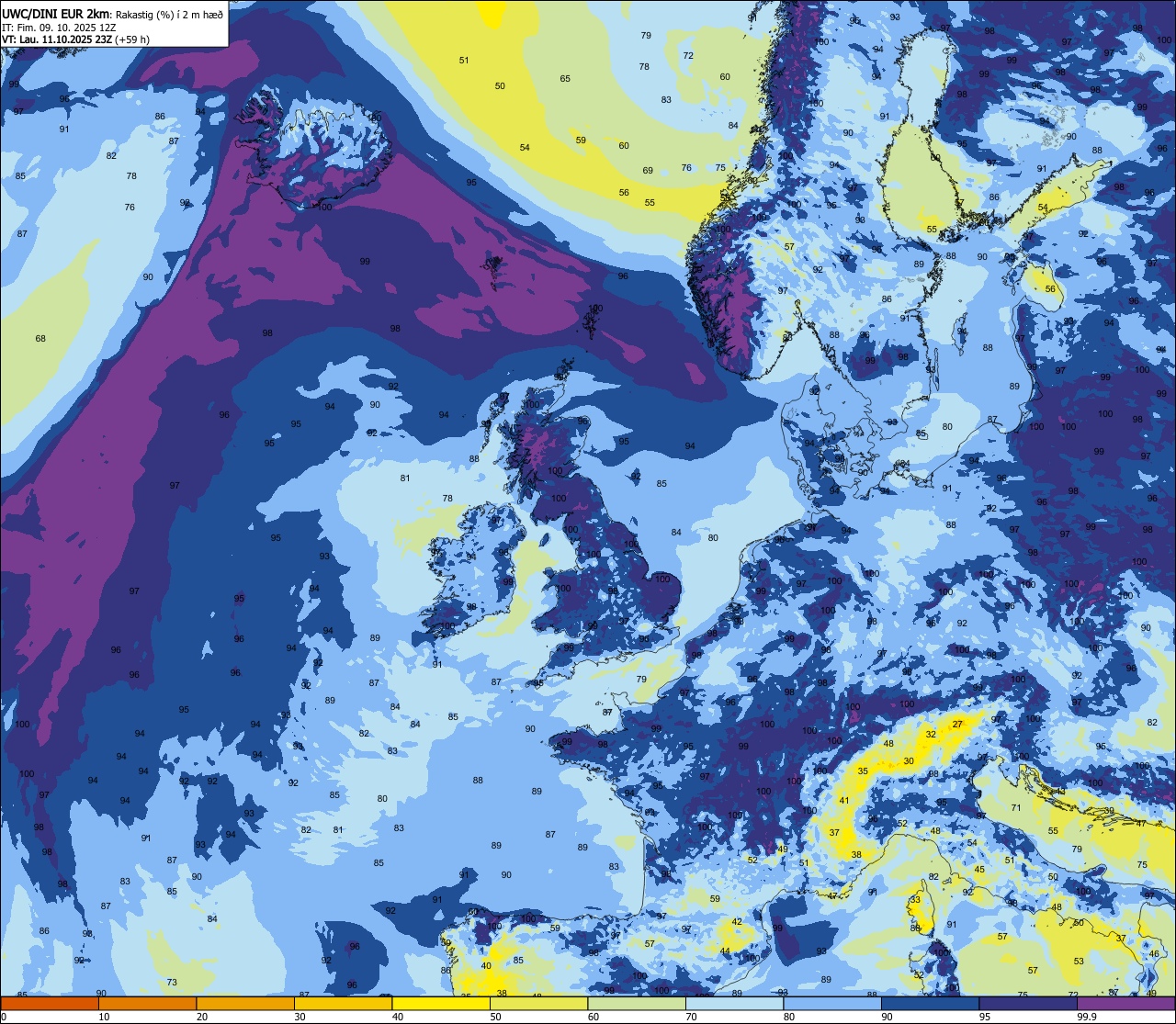1176x1024 pixels.
Task: Select the 80–90 light blue legend segment
Action: coord(832,1003)
